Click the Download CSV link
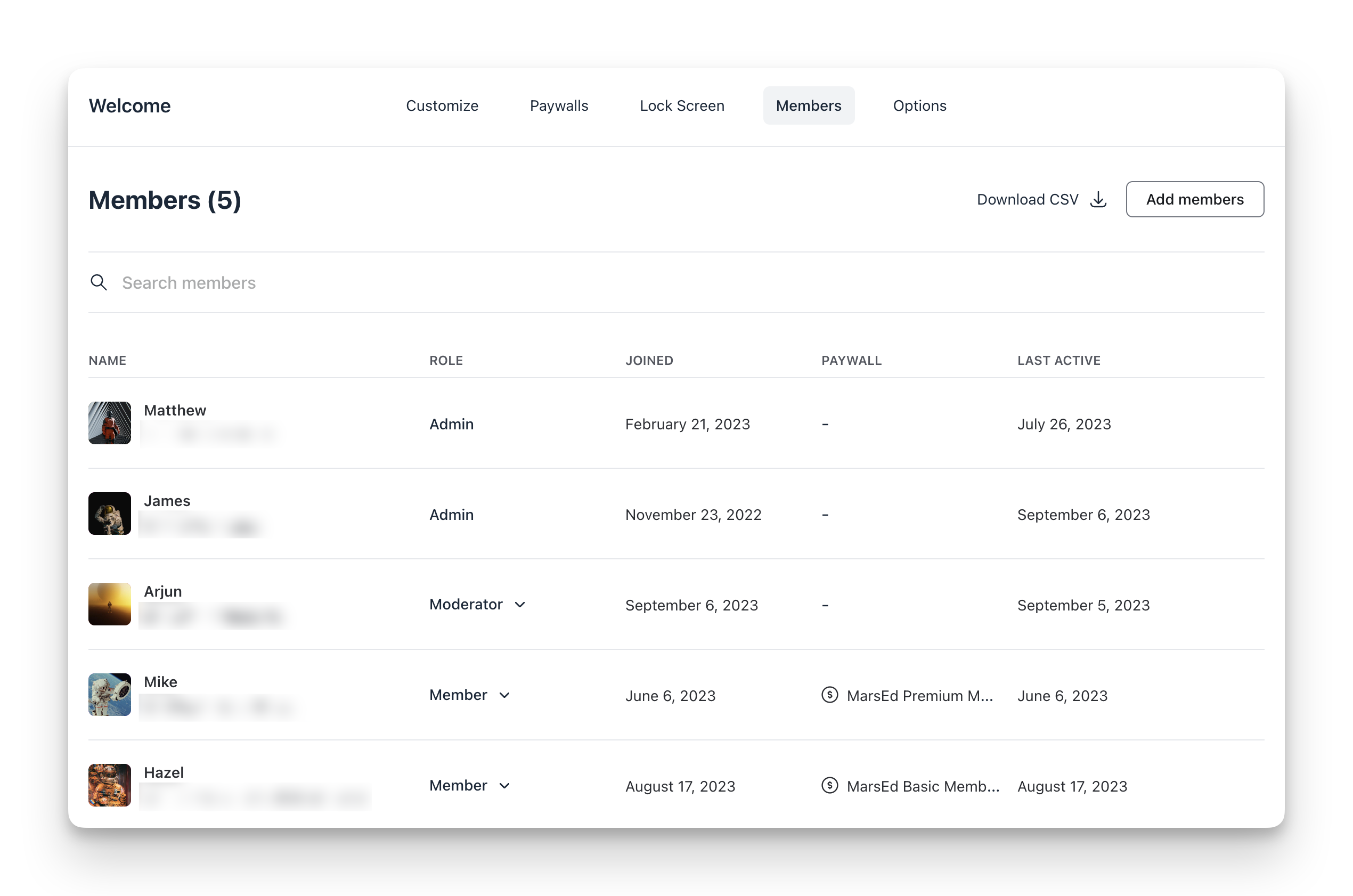The height and width of the screenshot is (896, 1353). point(1027,199)
